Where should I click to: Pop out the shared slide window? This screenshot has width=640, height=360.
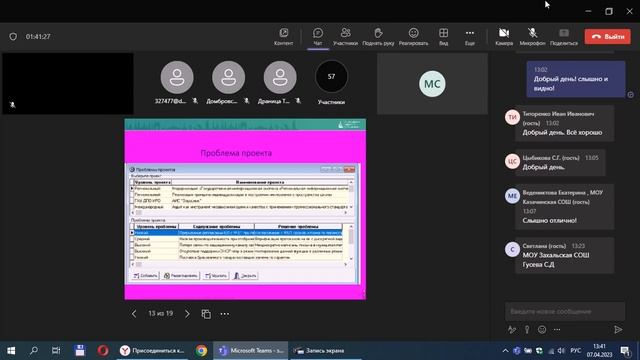click(206, 313)
